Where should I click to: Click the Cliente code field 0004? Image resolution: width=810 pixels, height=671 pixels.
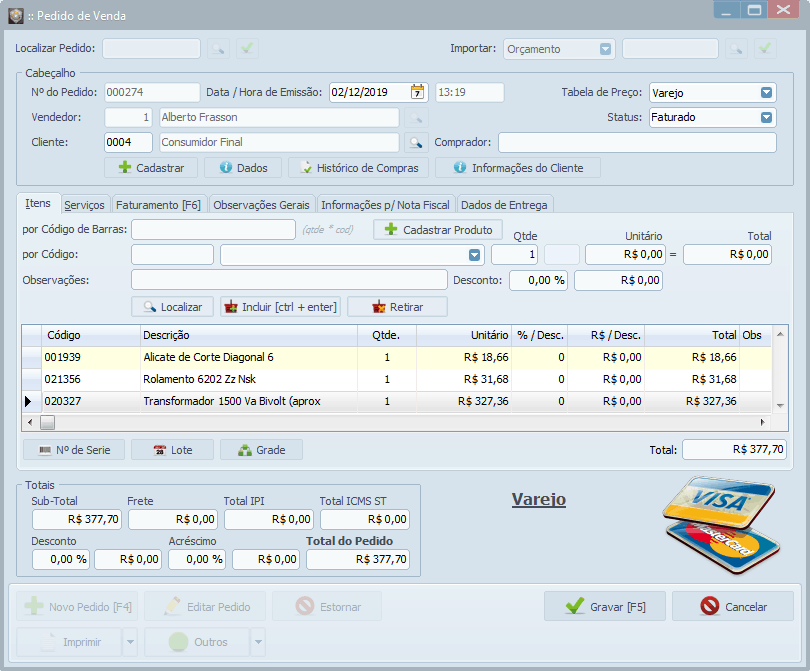tap(128, 143)
